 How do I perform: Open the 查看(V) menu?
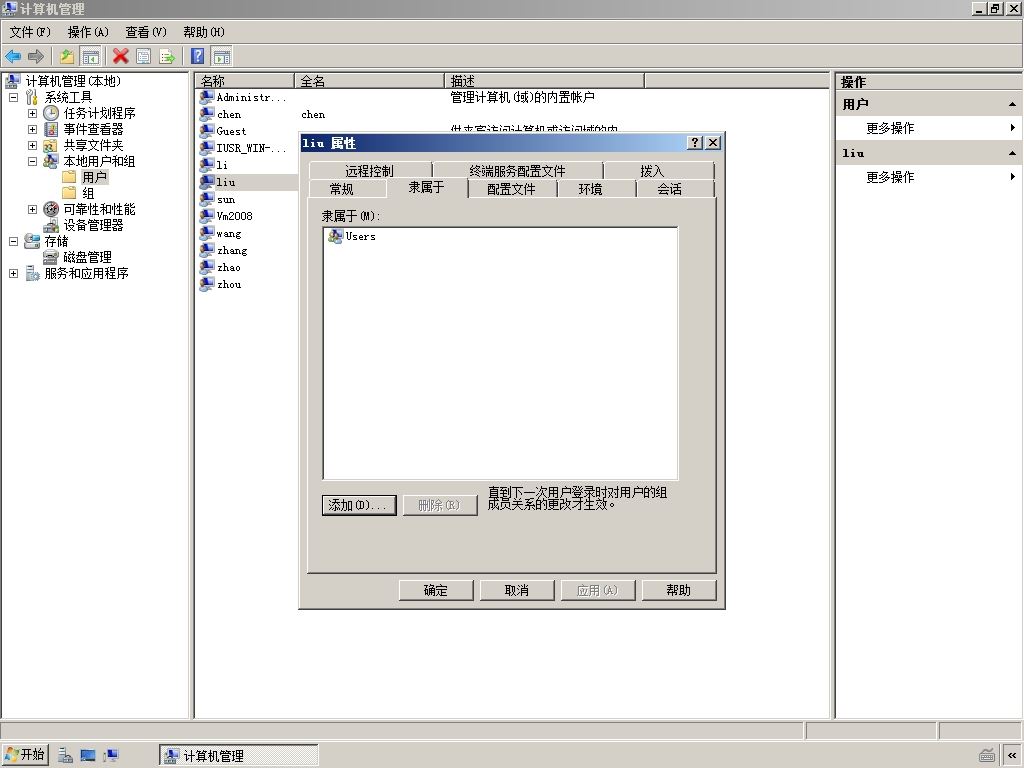[x=146, y=32]
